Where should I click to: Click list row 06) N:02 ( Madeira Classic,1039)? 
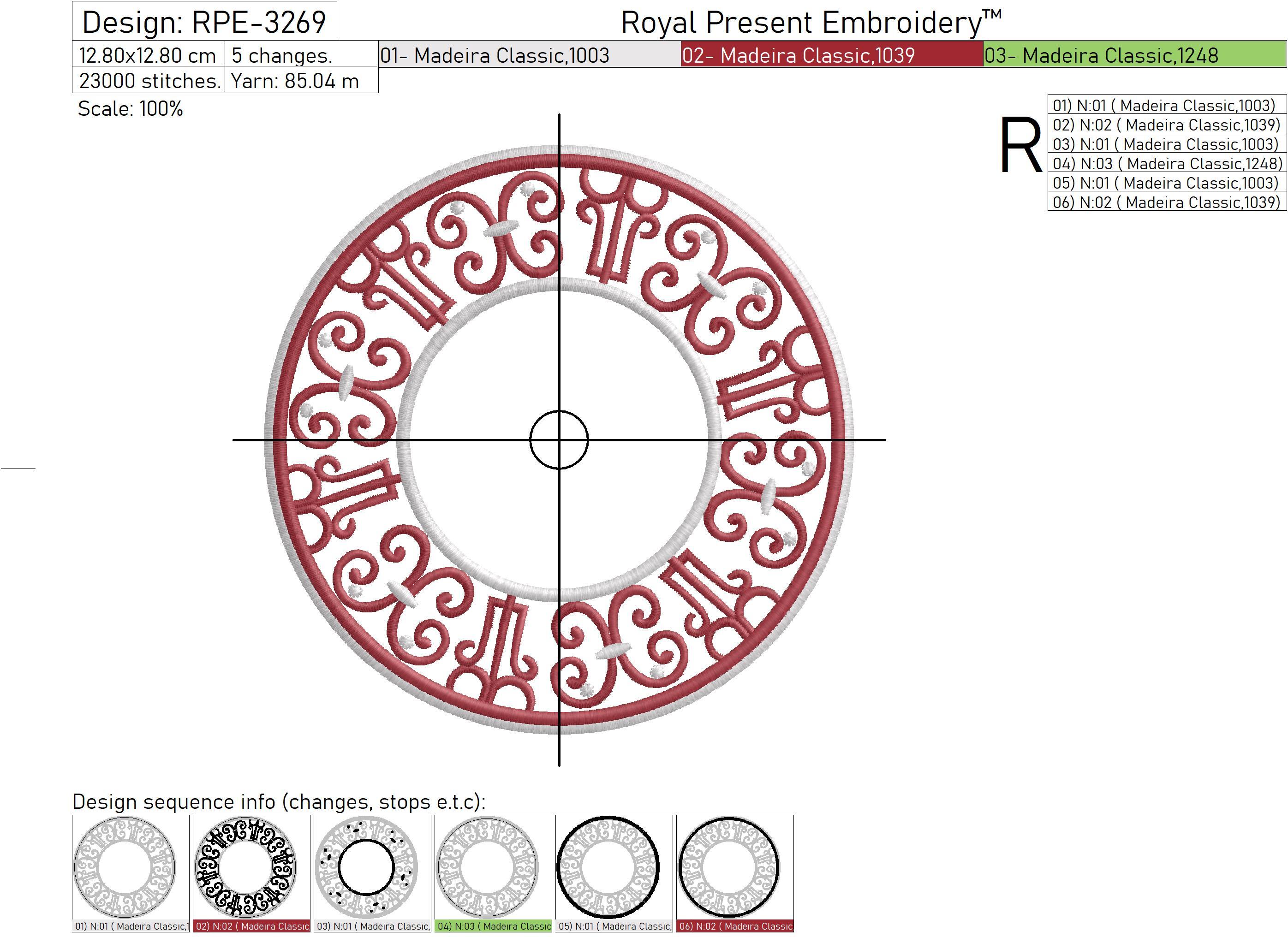1167,202
